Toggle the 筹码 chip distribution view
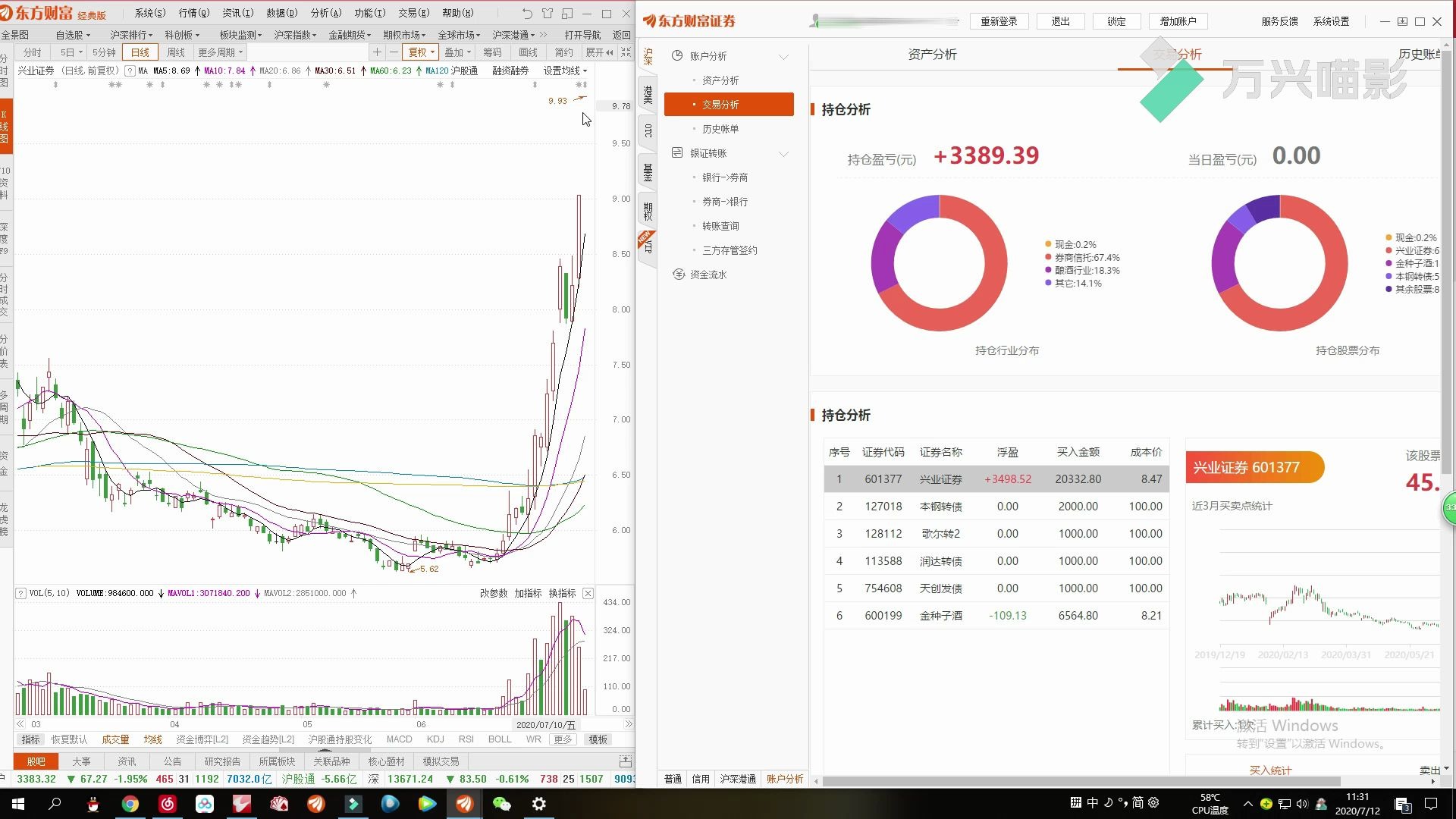The height and width of the screenshot is (819, 1456). click(x=492, y=52)
